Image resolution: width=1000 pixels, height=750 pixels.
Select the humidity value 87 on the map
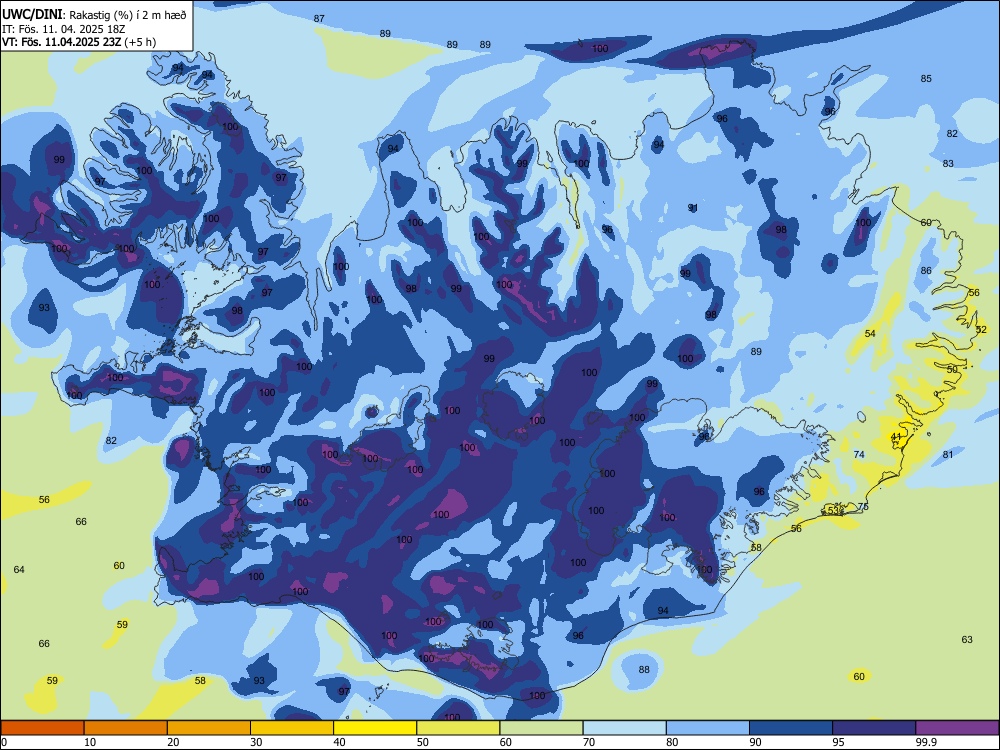pyautogui.click(x=319, y=19)
